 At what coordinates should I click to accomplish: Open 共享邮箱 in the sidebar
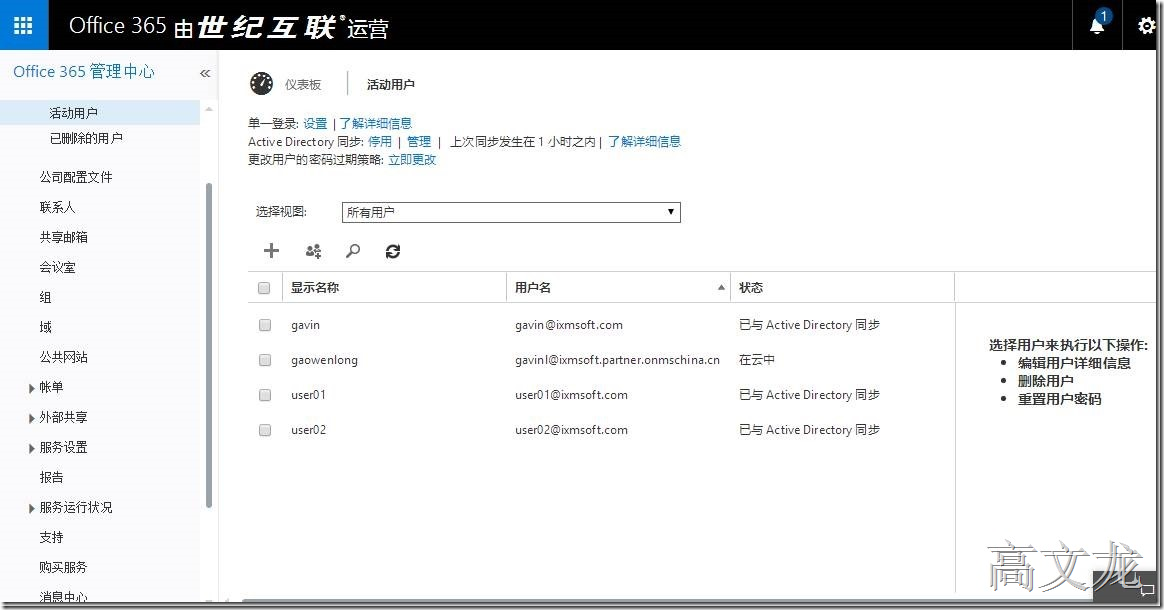pos(63,237)
